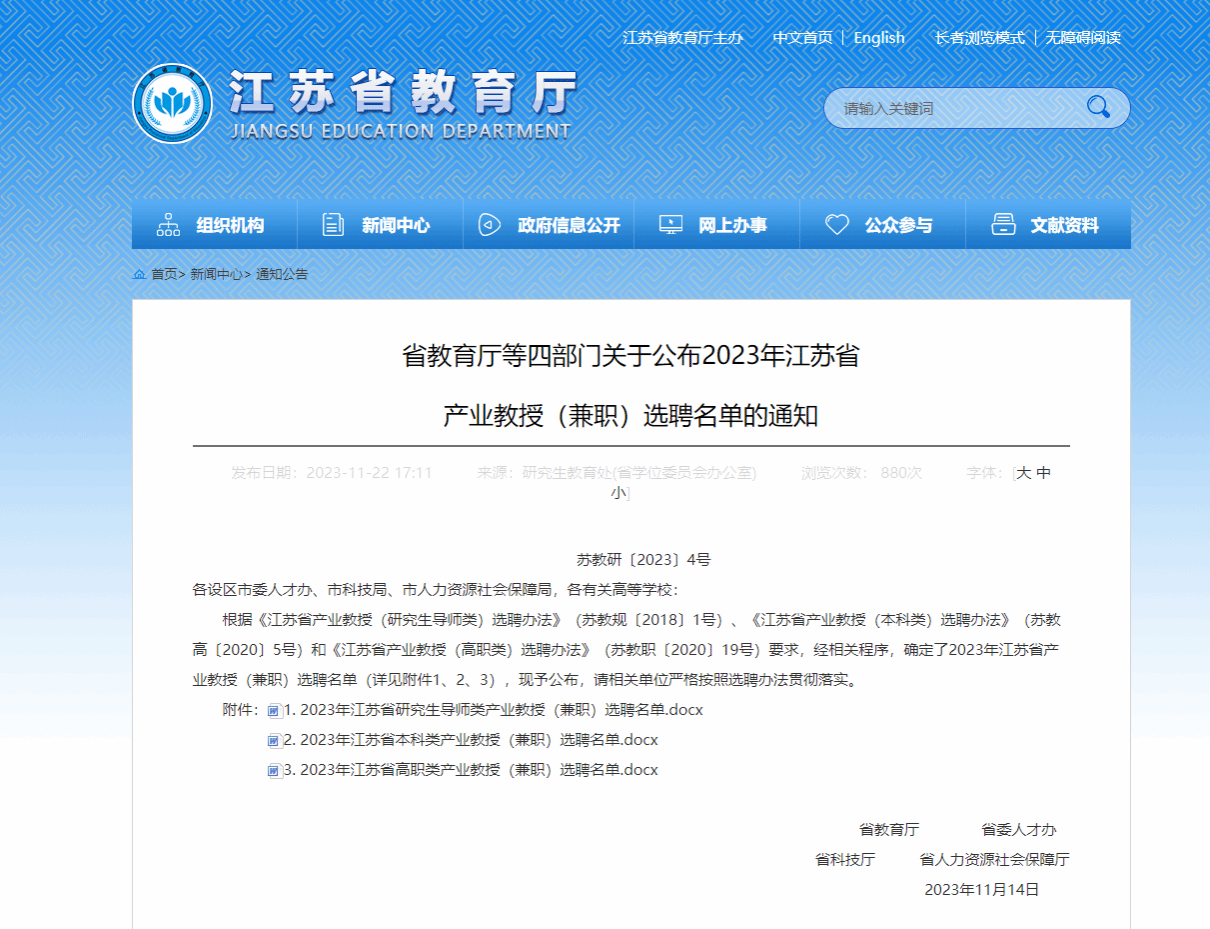Click the 公众参与 heart icon
This screenshot has width=1210, height=929.
(837, 225)
